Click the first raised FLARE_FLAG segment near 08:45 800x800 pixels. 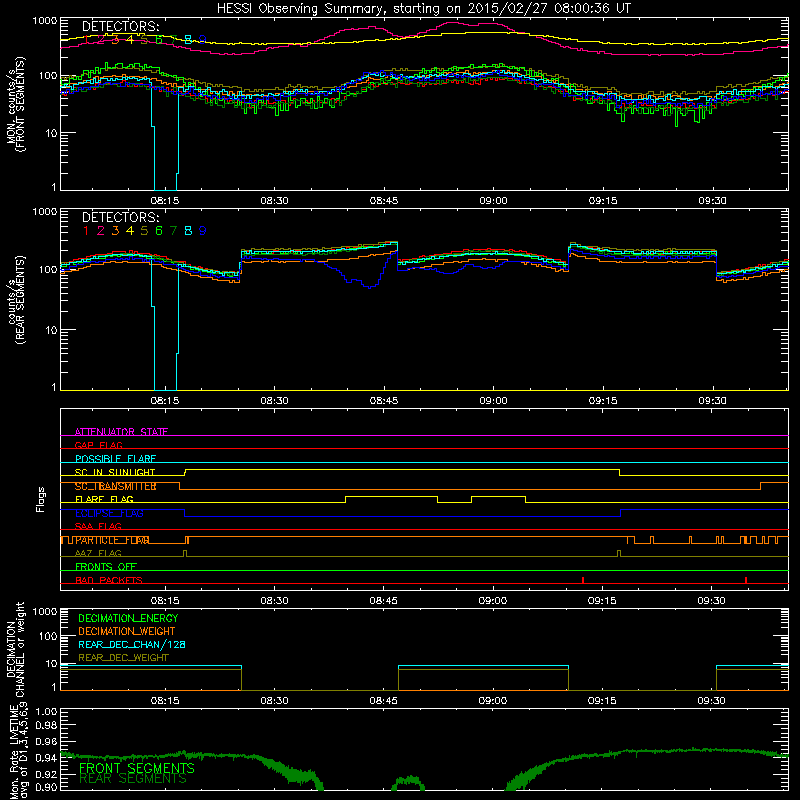[x=391, y=497]
